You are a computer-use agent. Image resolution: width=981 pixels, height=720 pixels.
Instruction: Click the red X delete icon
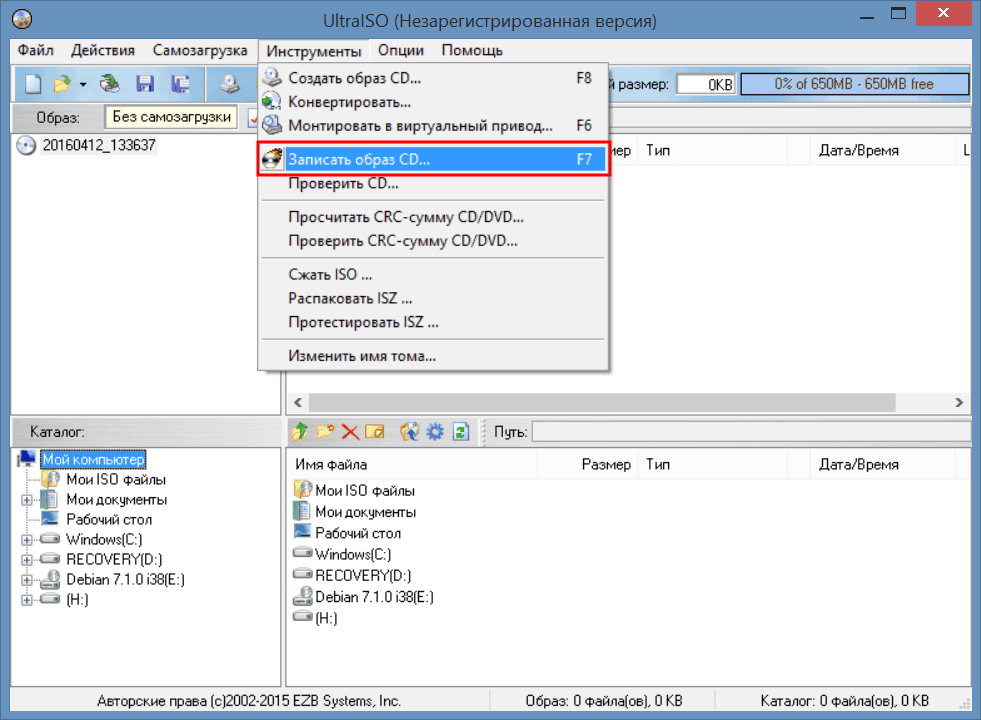[350, 432]
